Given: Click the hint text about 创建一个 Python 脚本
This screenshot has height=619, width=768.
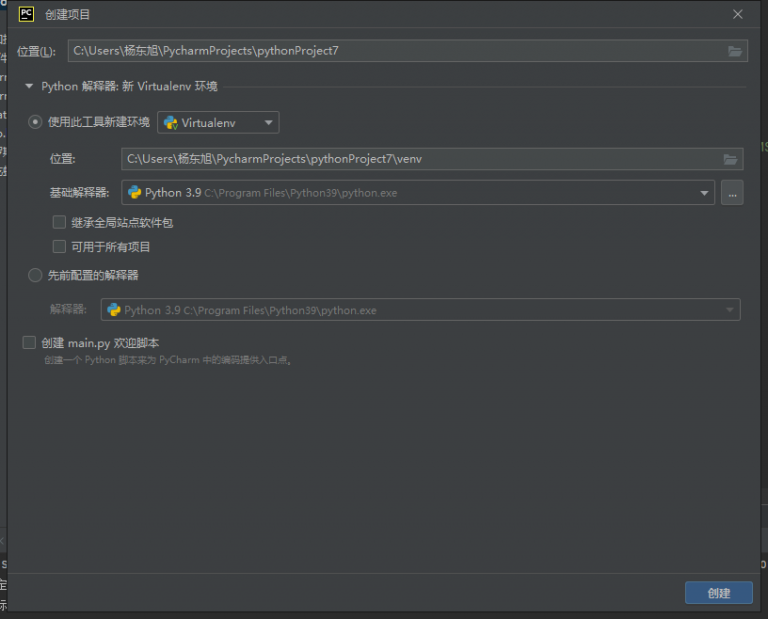Looking at the screenshot, I should (x=168, y=360).
